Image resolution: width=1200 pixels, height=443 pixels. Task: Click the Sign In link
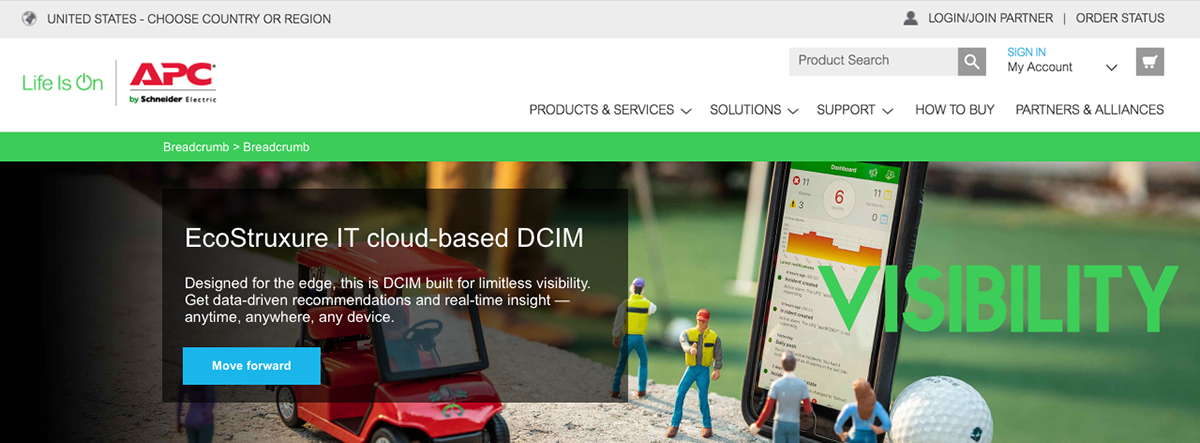(x=1026, y=52)
